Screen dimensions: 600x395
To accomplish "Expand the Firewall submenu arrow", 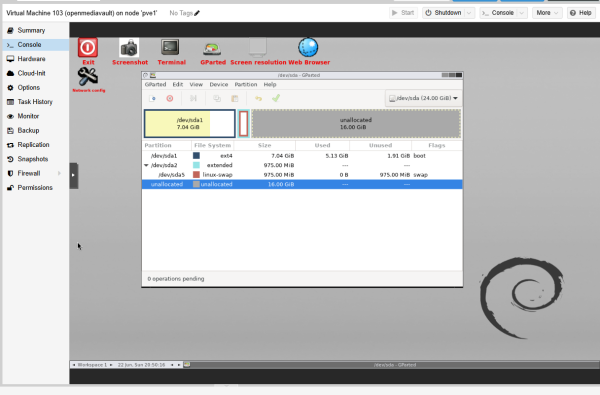I will (59, 173).
